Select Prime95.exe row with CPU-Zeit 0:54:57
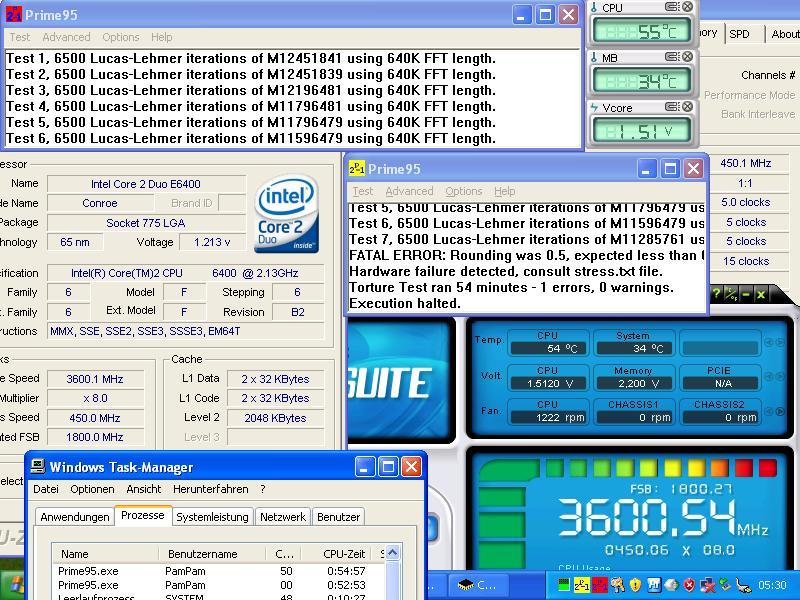 point(218,571)
